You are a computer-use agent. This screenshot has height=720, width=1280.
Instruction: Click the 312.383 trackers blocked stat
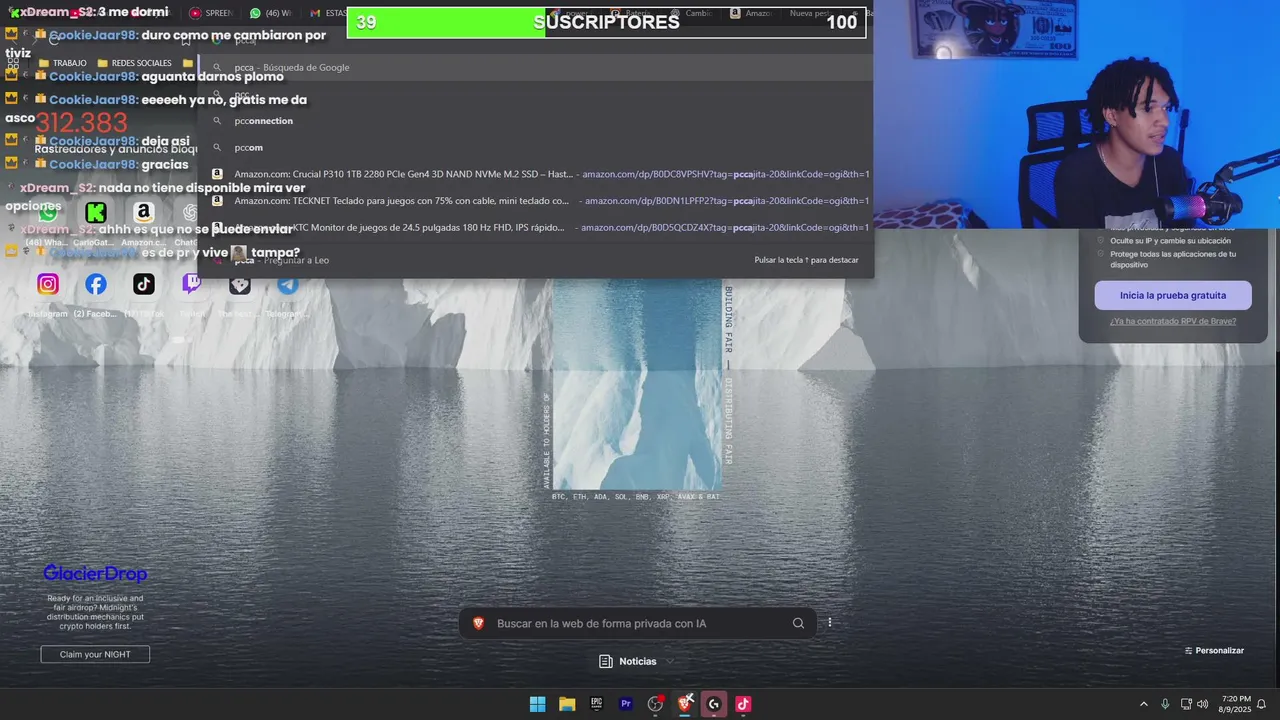(x=82, y=122)
